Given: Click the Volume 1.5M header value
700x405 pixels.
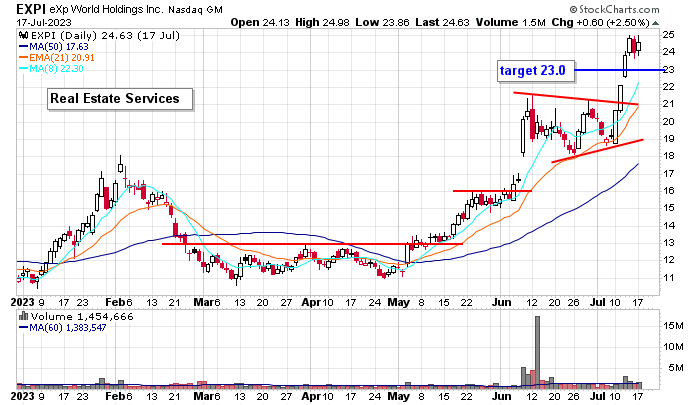Looking at the screenshot, I should 510,22.
